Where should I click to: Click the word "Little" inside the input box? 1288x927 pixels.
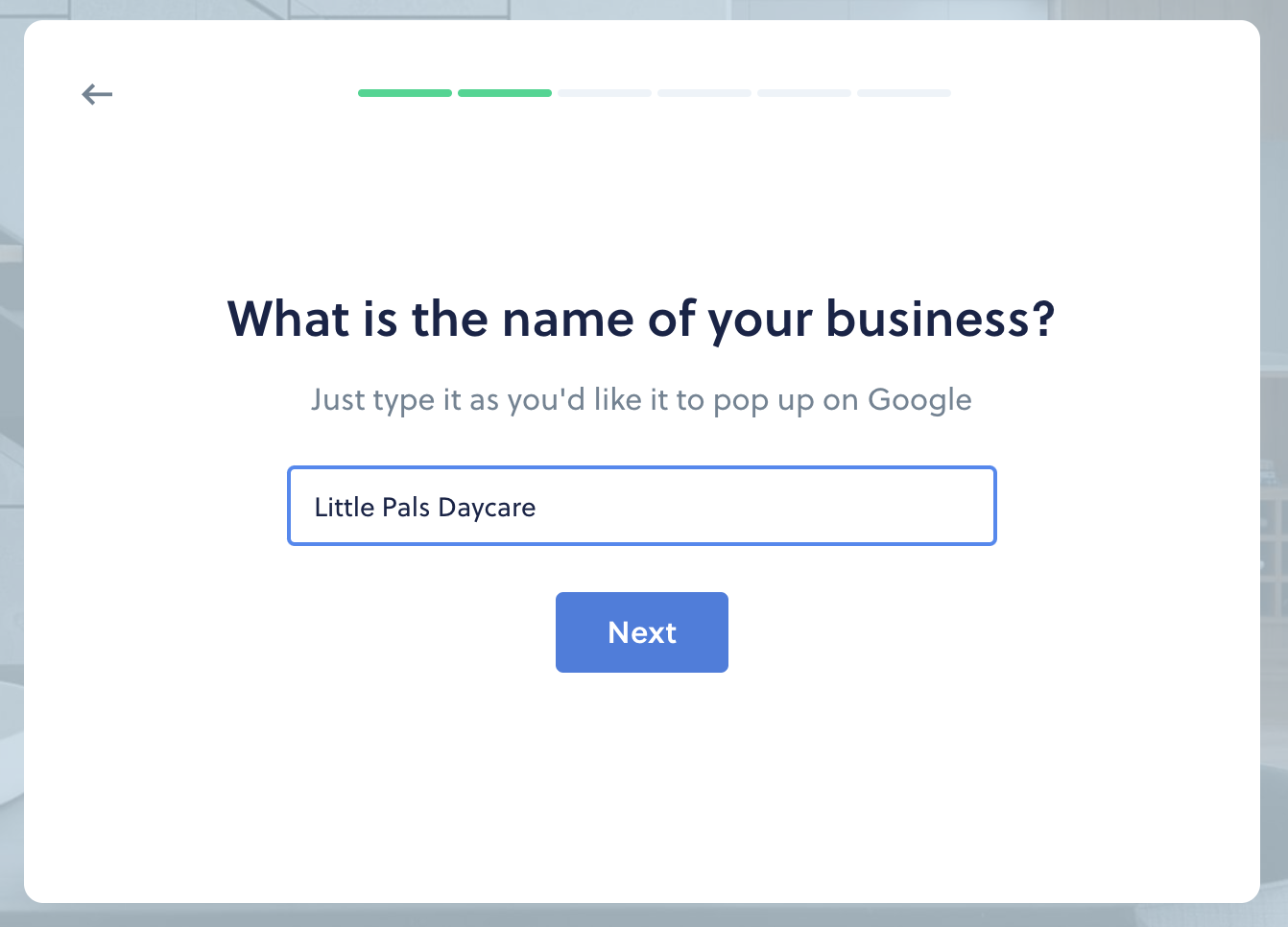(x=344, y=507)
